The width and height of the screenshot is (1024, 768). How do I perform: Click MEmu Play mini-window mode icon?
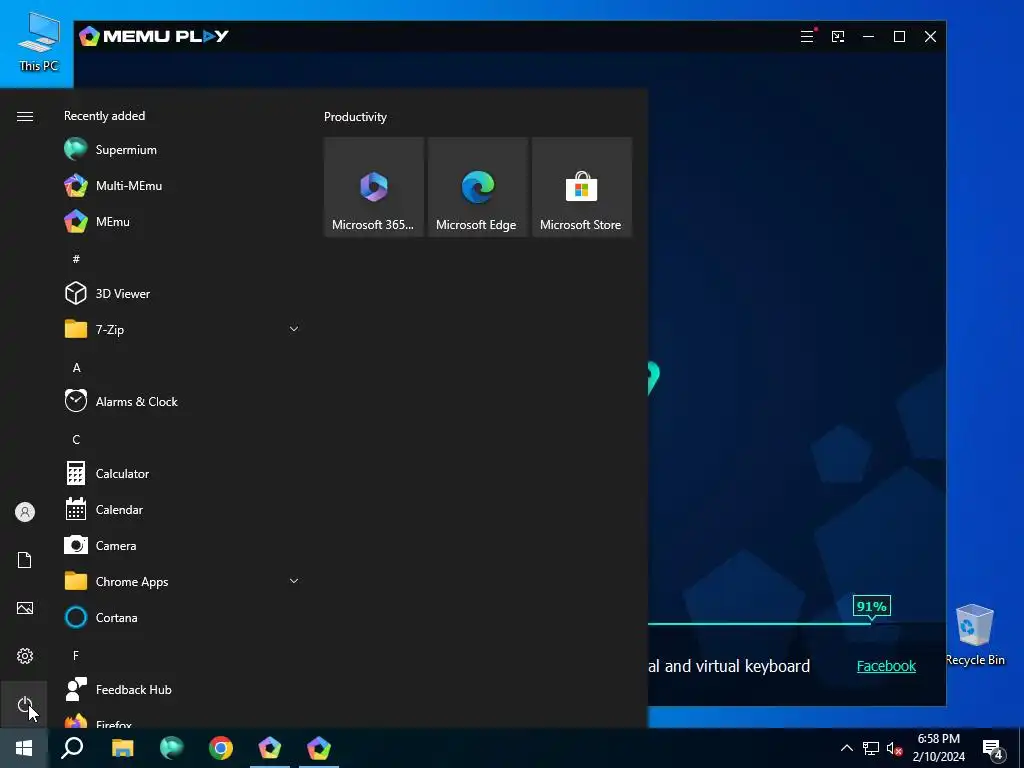pos(838,37)
